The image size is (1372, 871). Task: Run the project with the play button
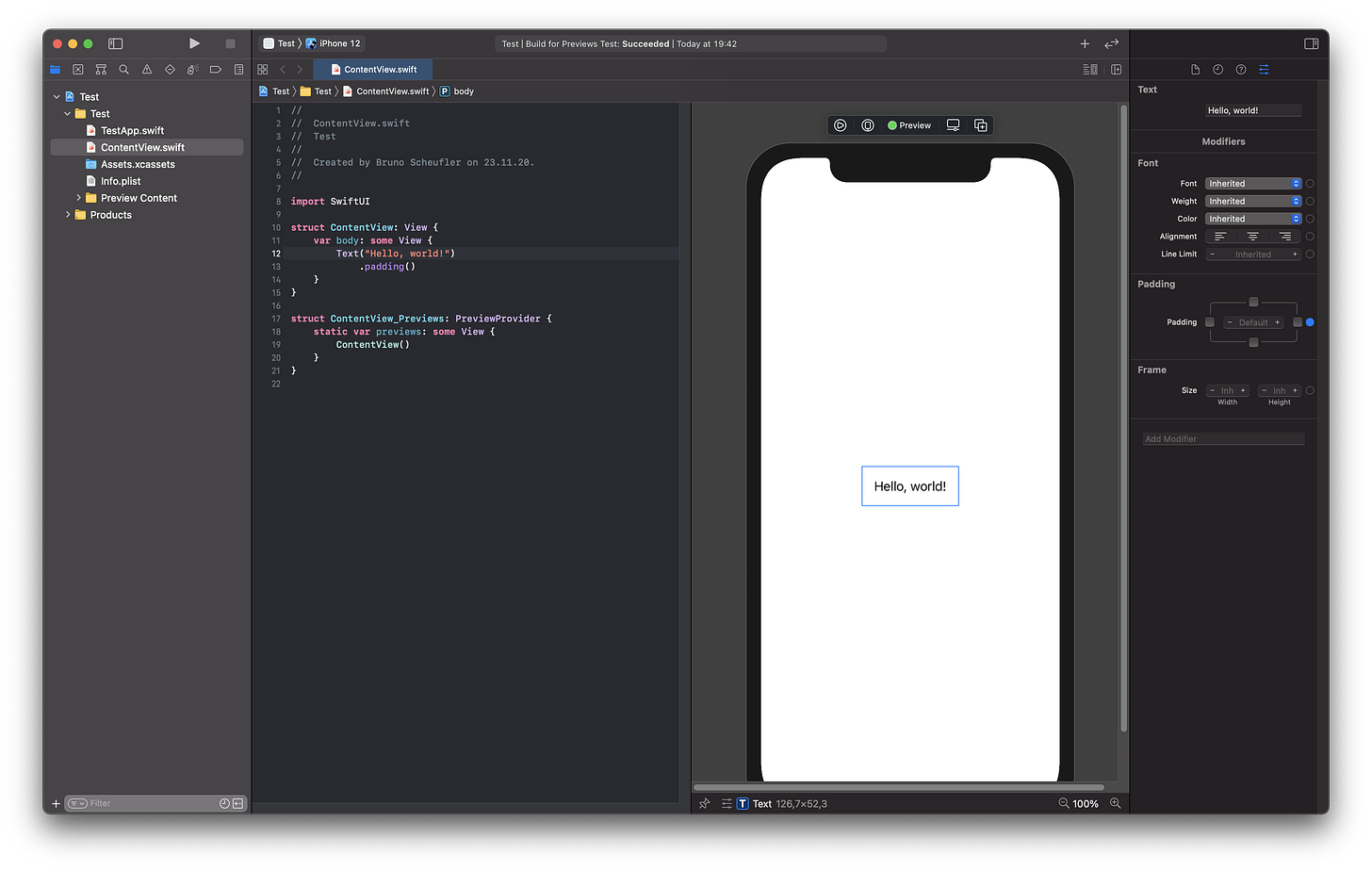coord(194,43)
